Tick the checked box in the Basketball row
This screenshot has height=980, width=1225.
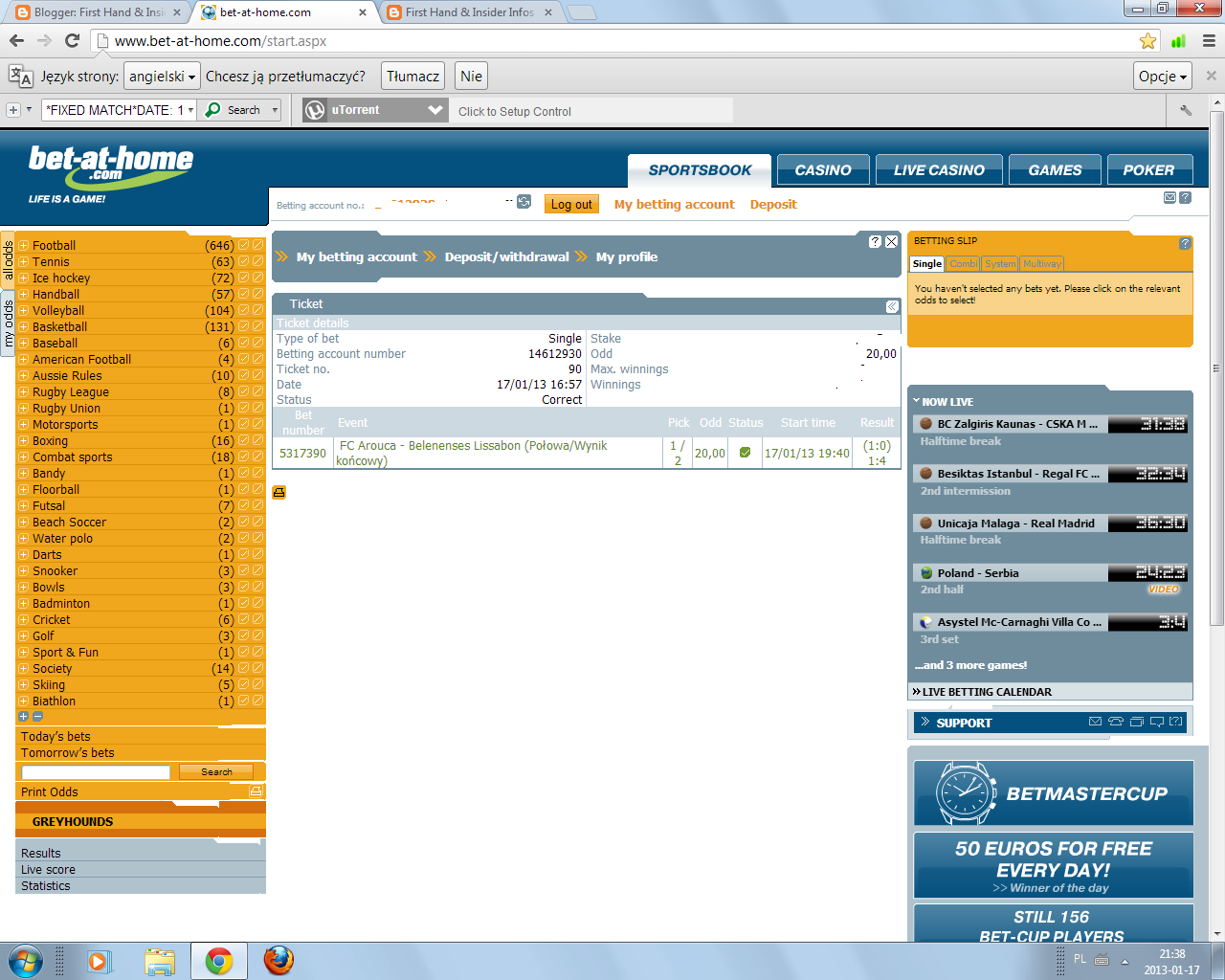click(x=244, y=326)
